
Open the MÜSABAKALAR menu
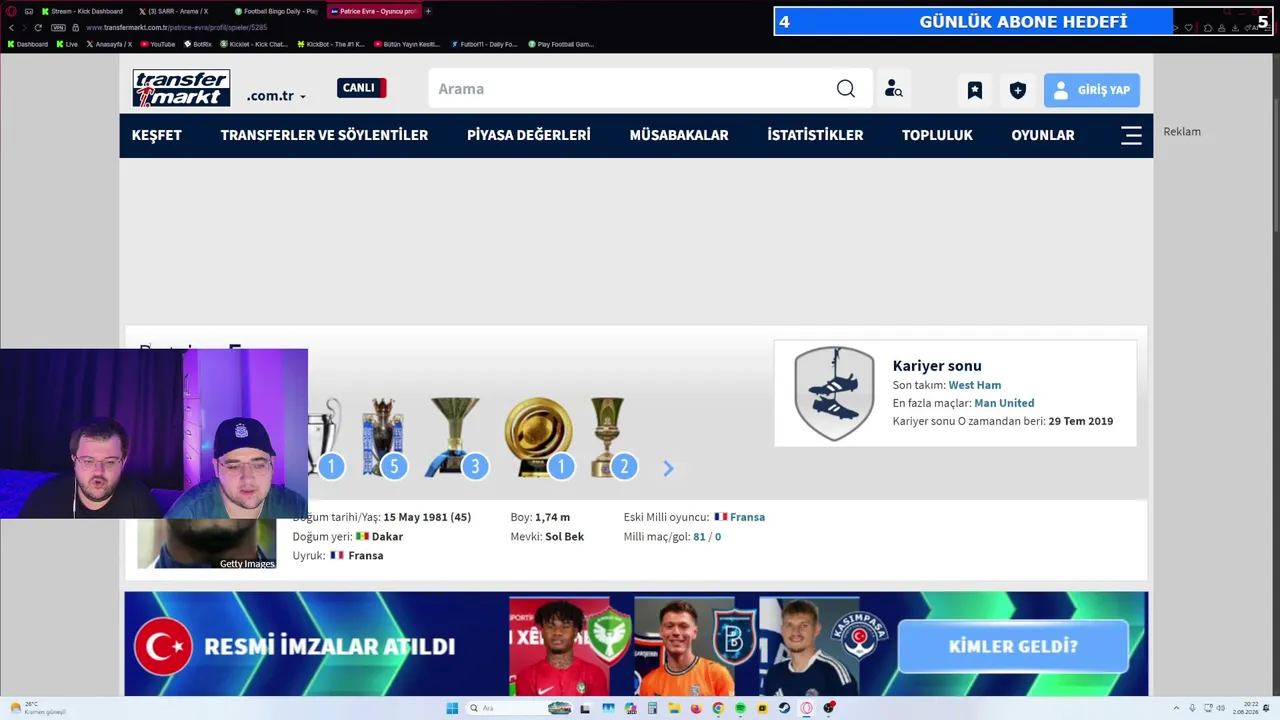pos(679,135)
